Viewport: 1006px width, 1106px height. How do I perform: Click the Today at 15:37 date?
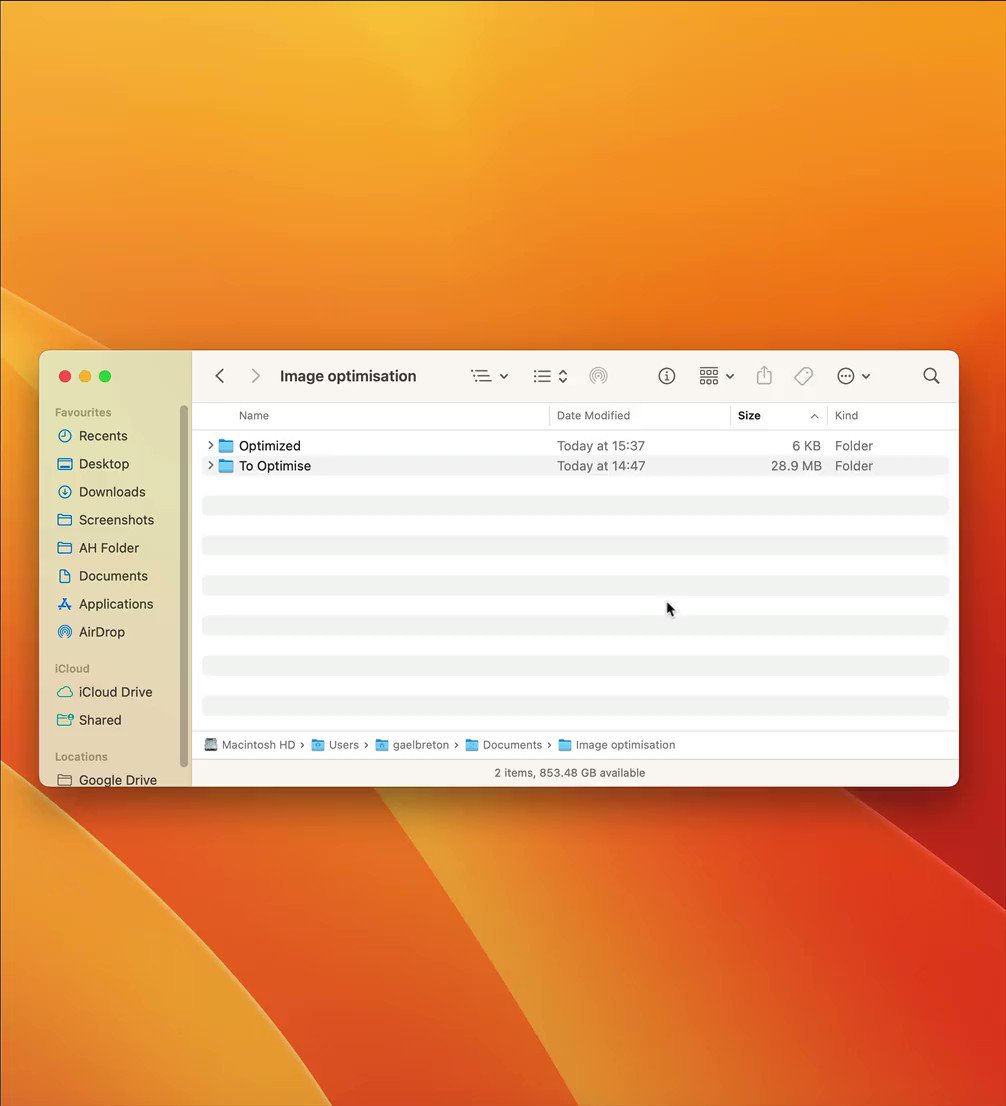601,446
